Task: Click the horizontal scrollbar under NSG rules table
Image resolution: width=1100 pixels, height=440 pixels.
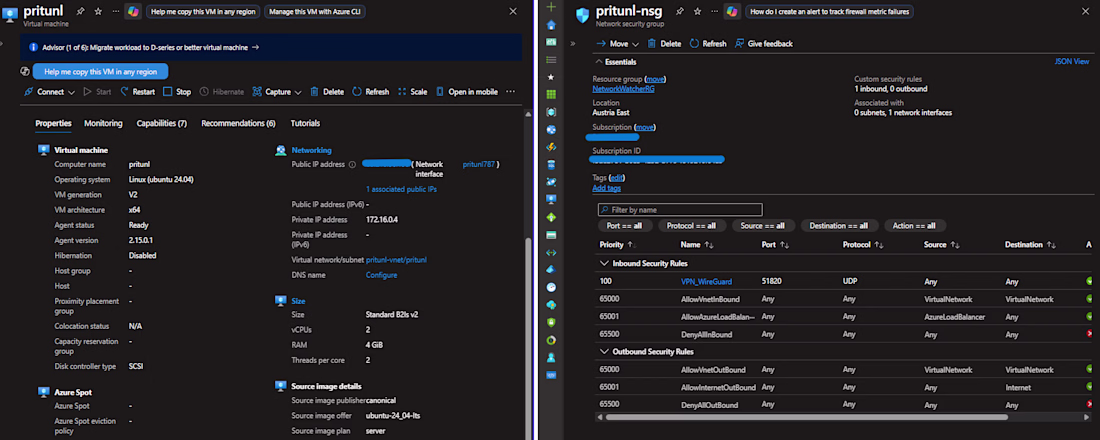Action: pyautogui.click(x=805, y=417)
